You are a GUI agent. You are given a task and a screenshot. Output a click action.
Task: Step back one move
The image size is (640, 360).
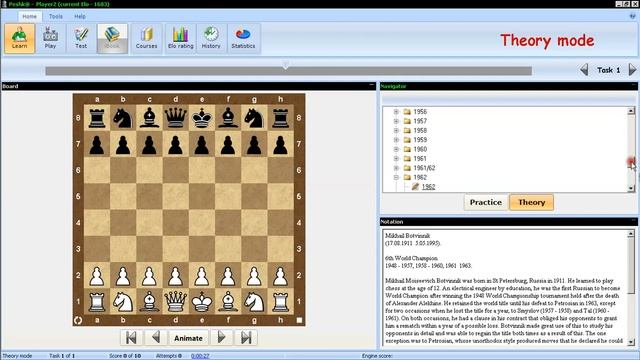pyautogui.click(x=156, y=338)
